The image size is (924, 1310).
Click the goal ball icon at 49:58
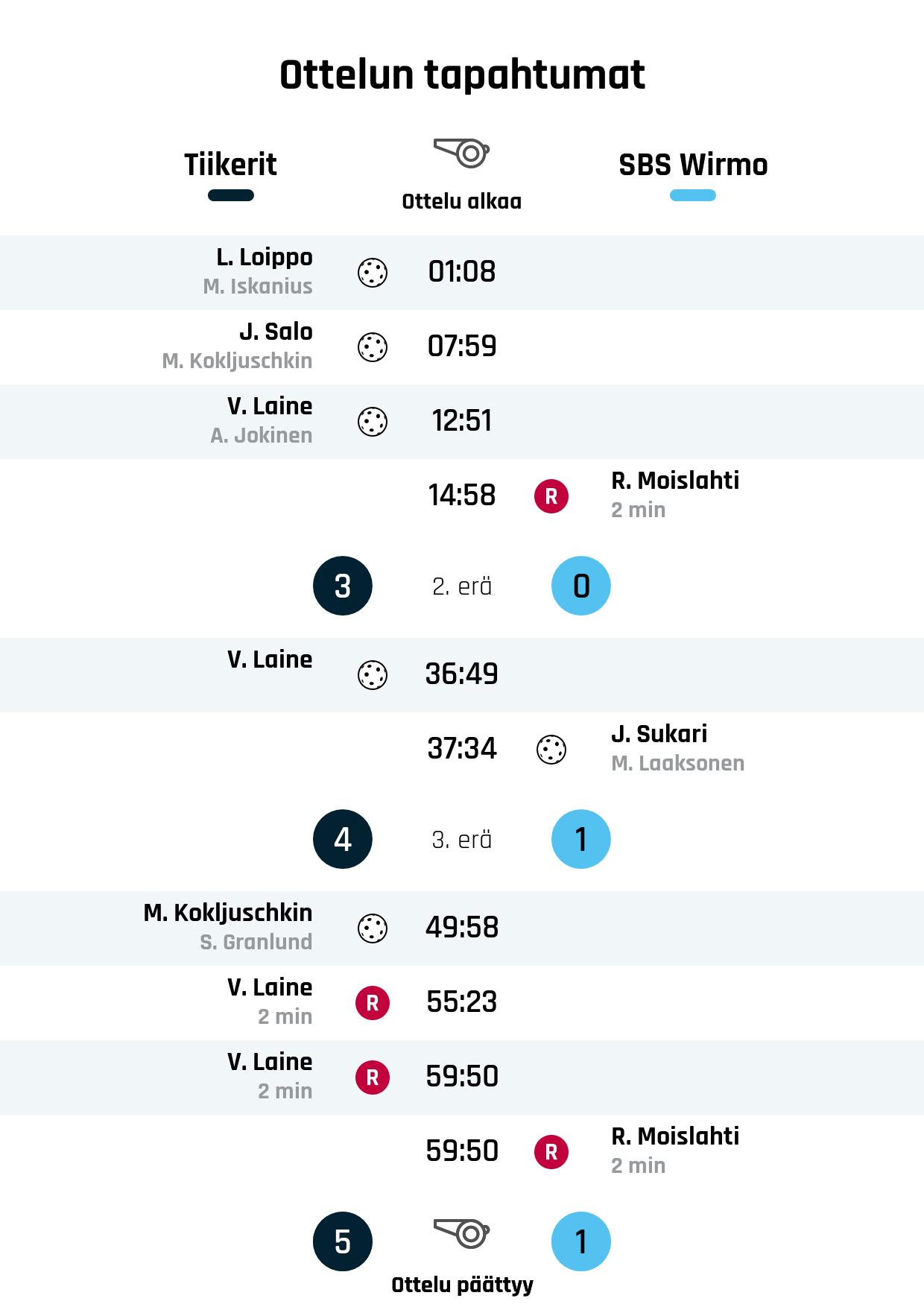[x=373, y=928]
